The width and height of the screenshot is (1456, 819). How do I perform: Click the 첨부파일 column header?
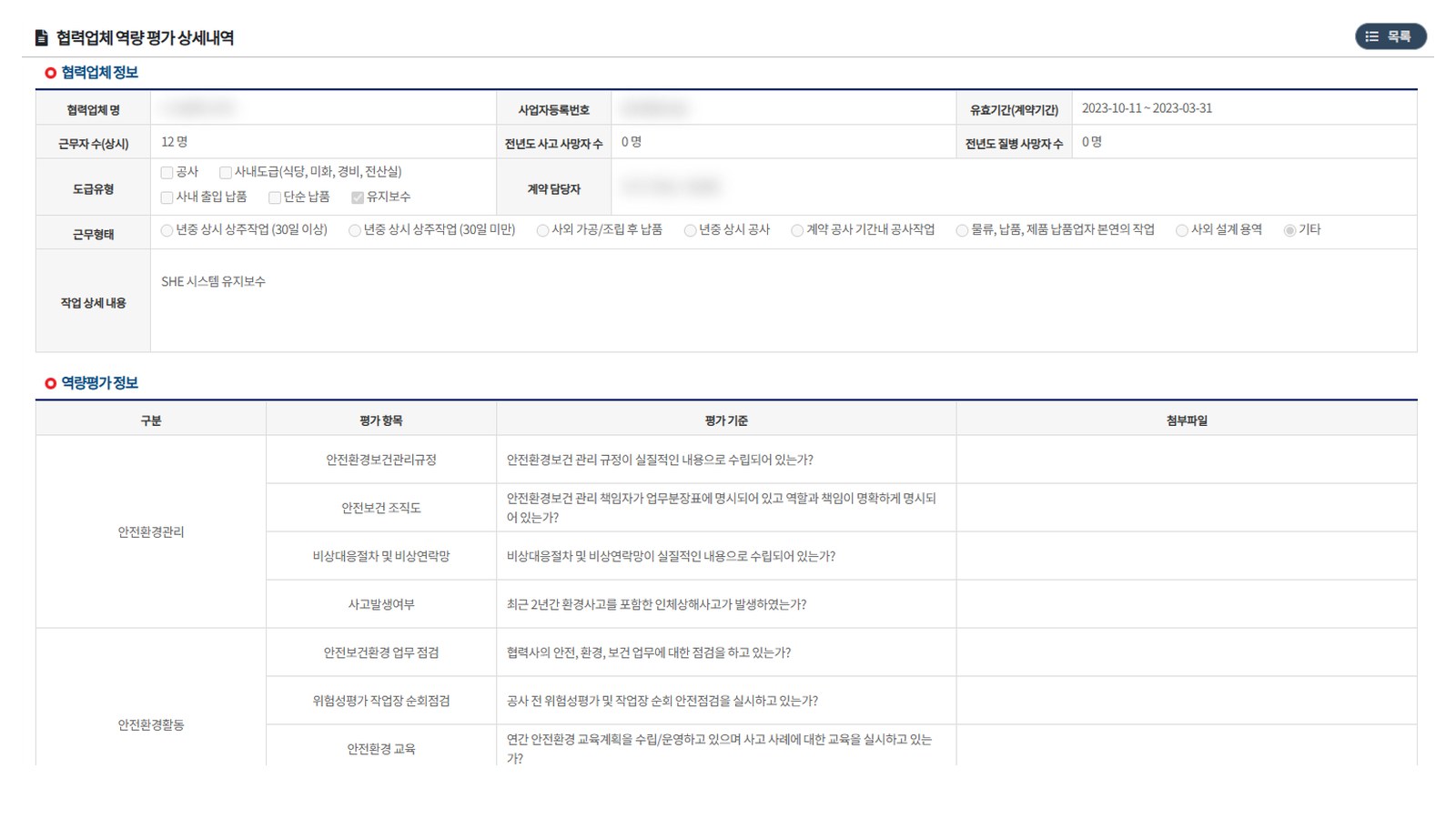[x=1187, y=420]
